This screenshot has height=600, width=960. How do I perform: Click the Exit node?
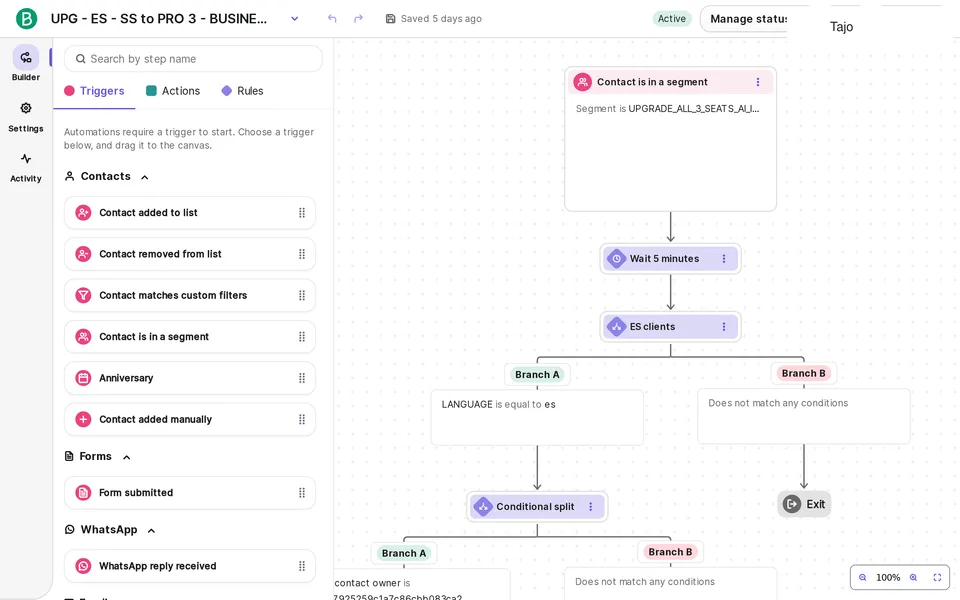(804, 504)
